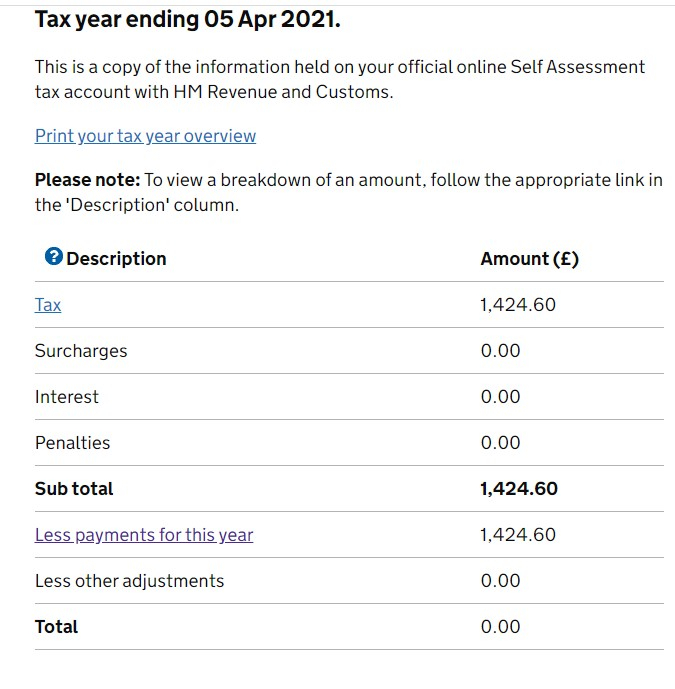Open the Print your tax year overview link
Screen dimensions: 675x689
(145, 136)
